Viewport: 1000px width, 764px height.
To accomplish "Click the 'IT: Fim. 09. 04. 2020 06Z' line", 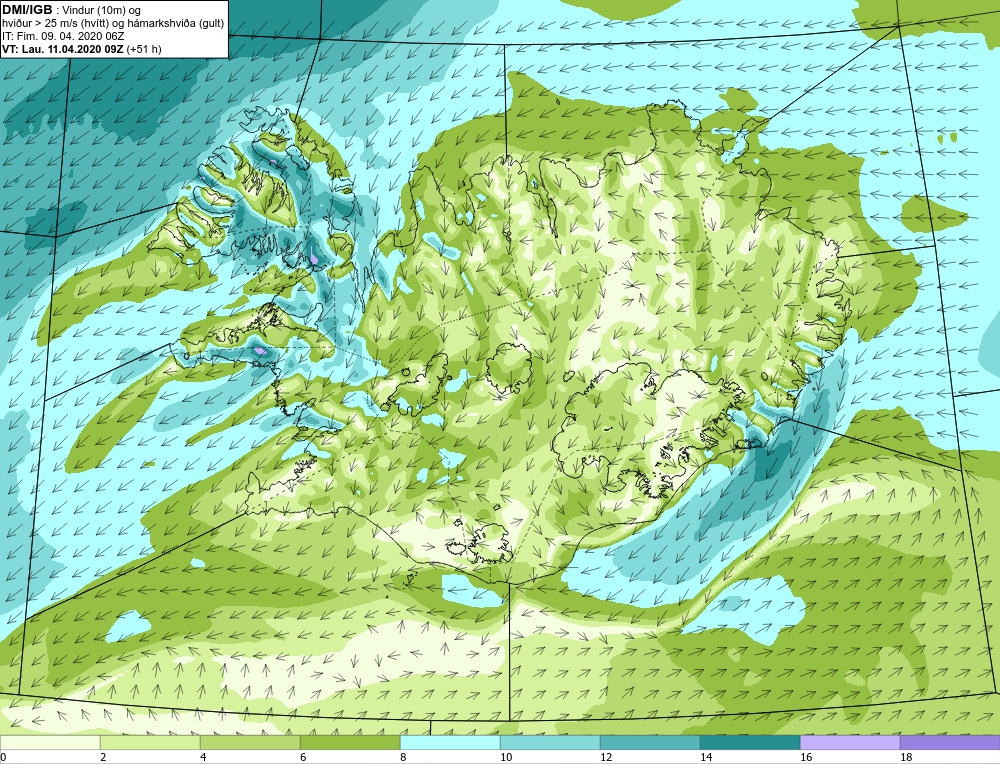I will 62,36.
